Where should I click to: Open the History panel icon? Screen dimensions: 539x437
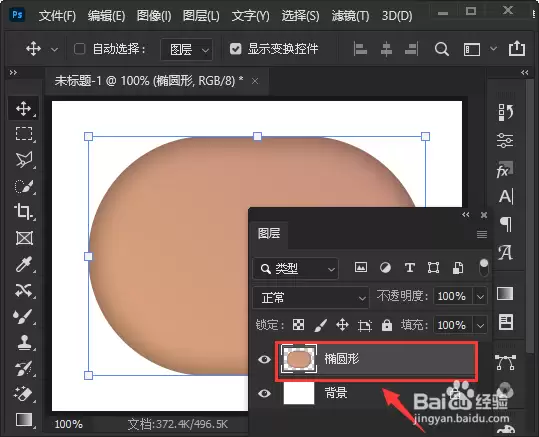pos(505,112)
